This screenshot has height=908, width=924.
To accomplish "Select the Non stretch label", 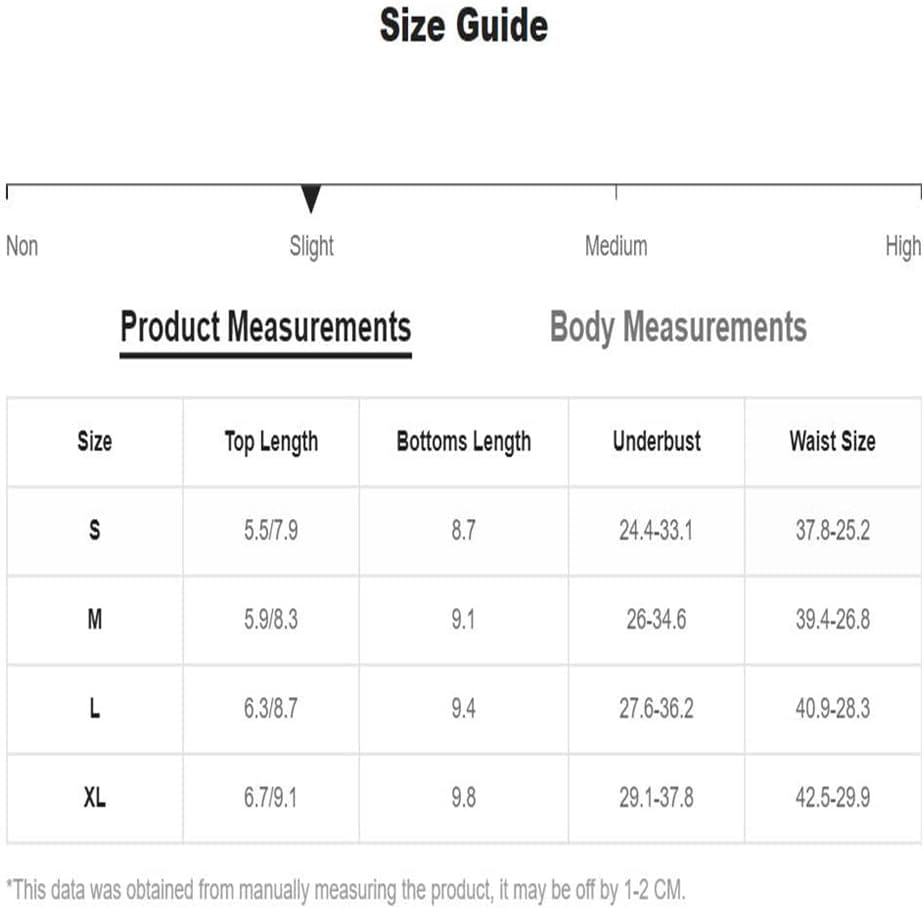I will click(22, 246).
